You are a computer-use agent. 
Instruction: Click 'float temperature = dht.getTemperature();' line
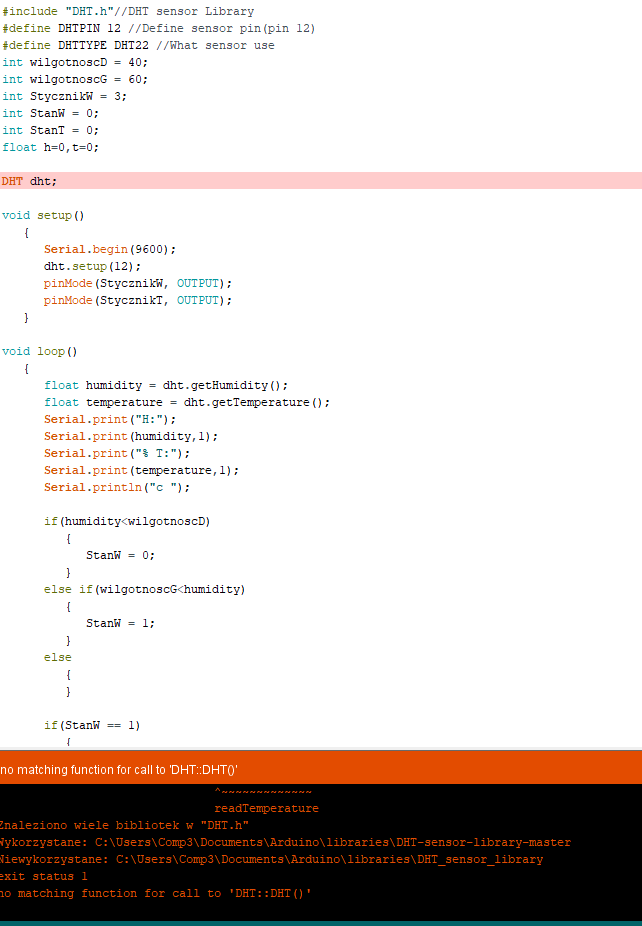tap(187, 403)
